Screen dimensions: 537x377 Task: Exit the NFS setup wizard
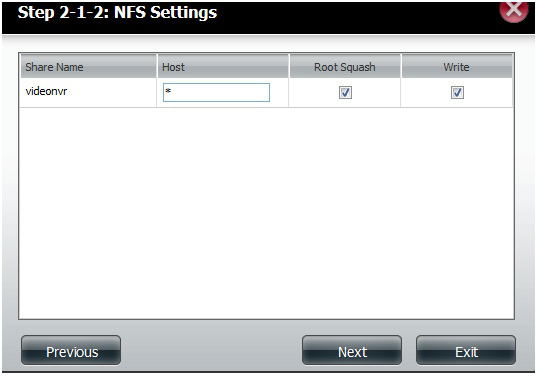[x=466, y=350]
